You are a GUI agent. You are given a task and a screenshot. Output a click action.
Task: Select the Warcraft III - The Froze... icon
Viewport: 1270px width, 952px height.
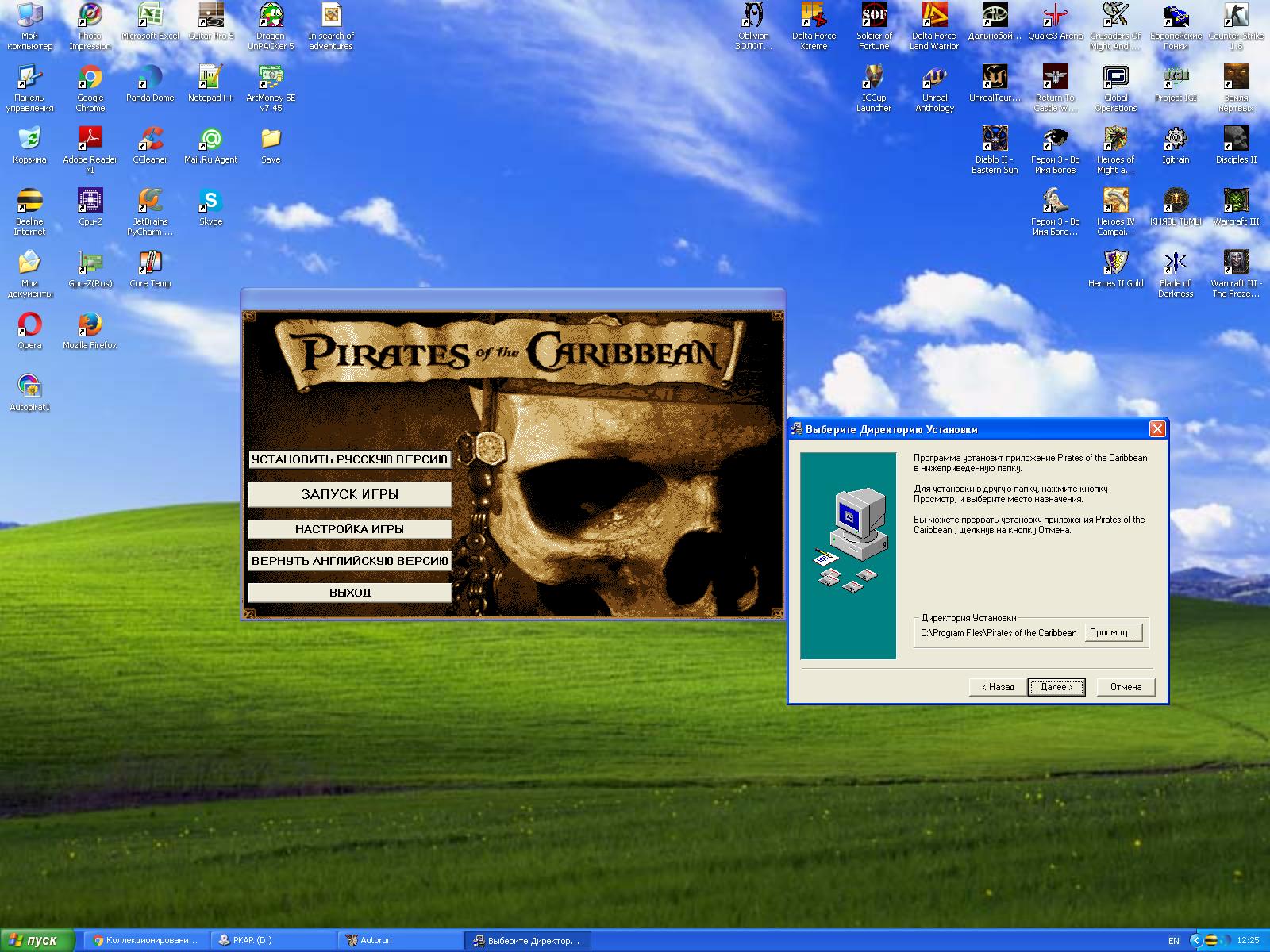1236,274
